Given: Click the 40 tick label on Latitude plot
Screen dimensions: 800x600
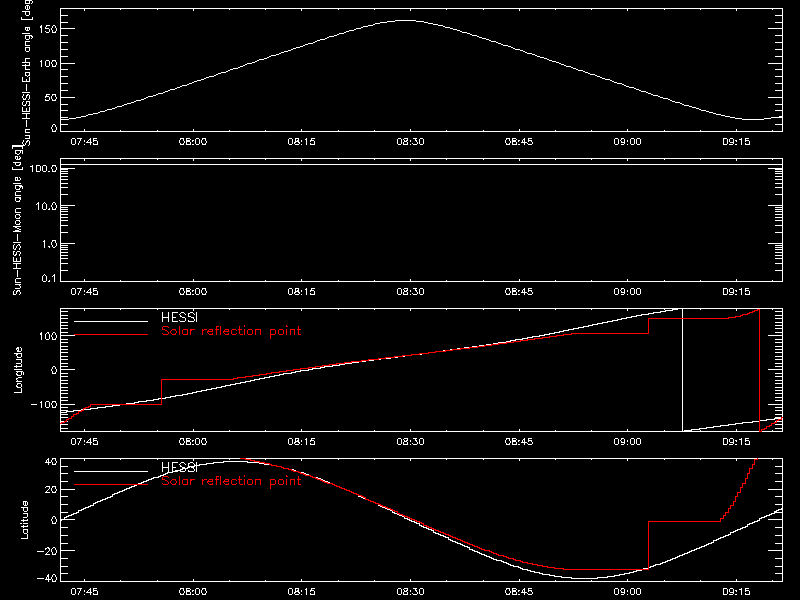Looking at the screenshot, I should 51,462.
